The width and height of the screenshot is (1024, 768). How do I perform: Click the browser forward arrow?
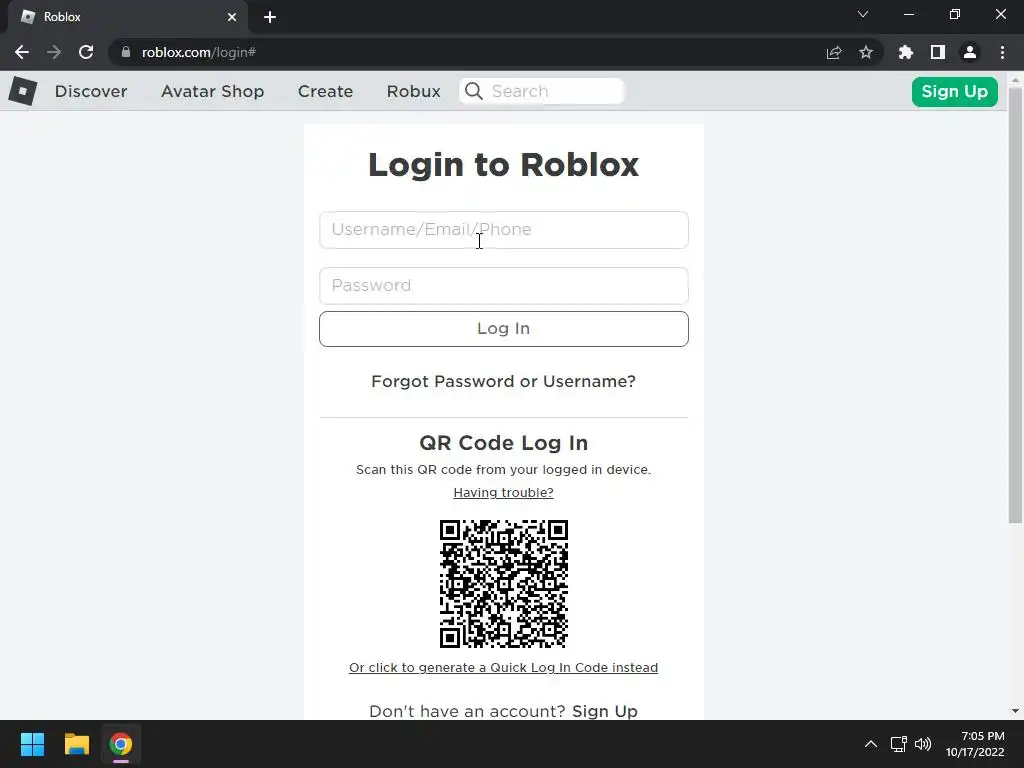point(54,52)
